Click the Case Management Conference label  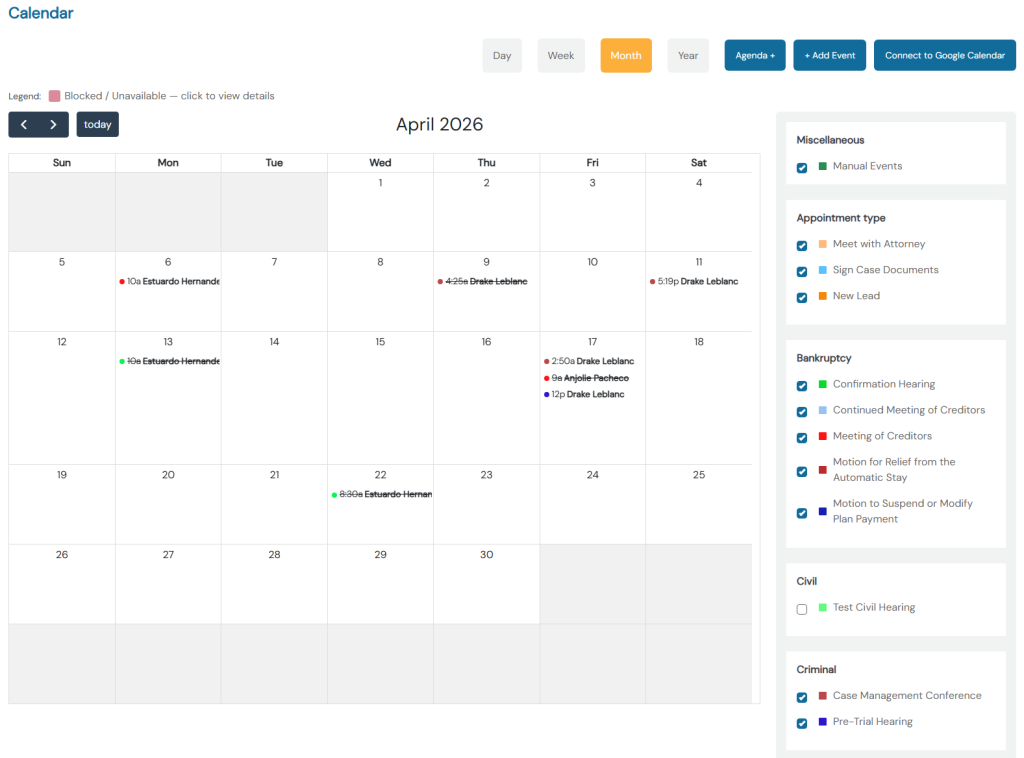click(x=907, y=695)
